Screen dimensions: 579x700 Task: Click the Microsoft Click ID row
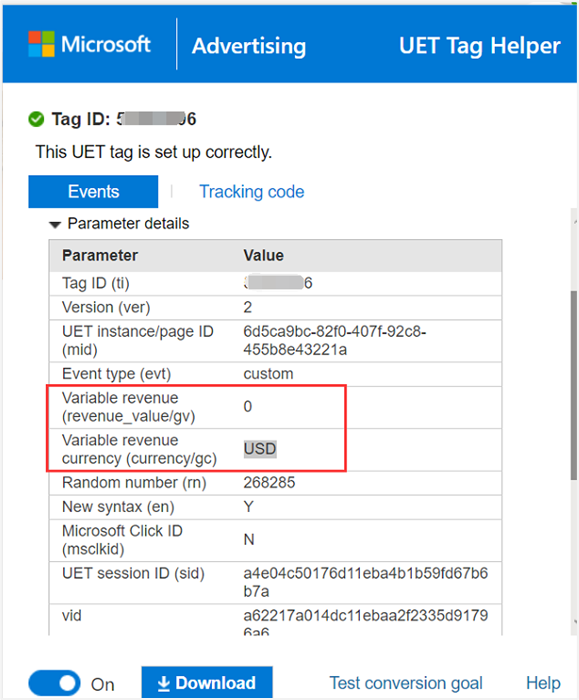point(275,540)
